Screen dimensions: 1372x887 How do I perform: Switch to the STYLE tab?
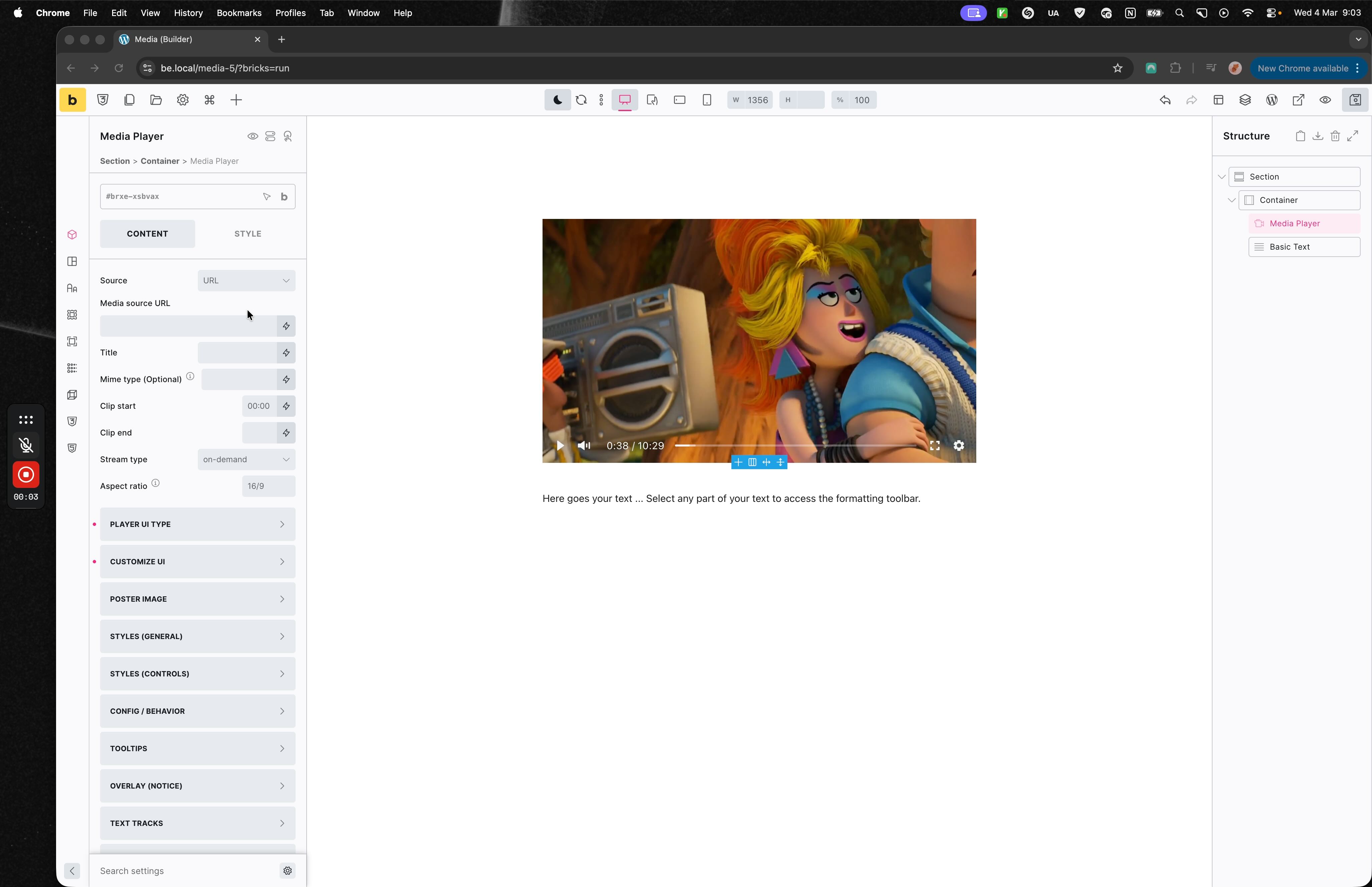click(248, 234)
